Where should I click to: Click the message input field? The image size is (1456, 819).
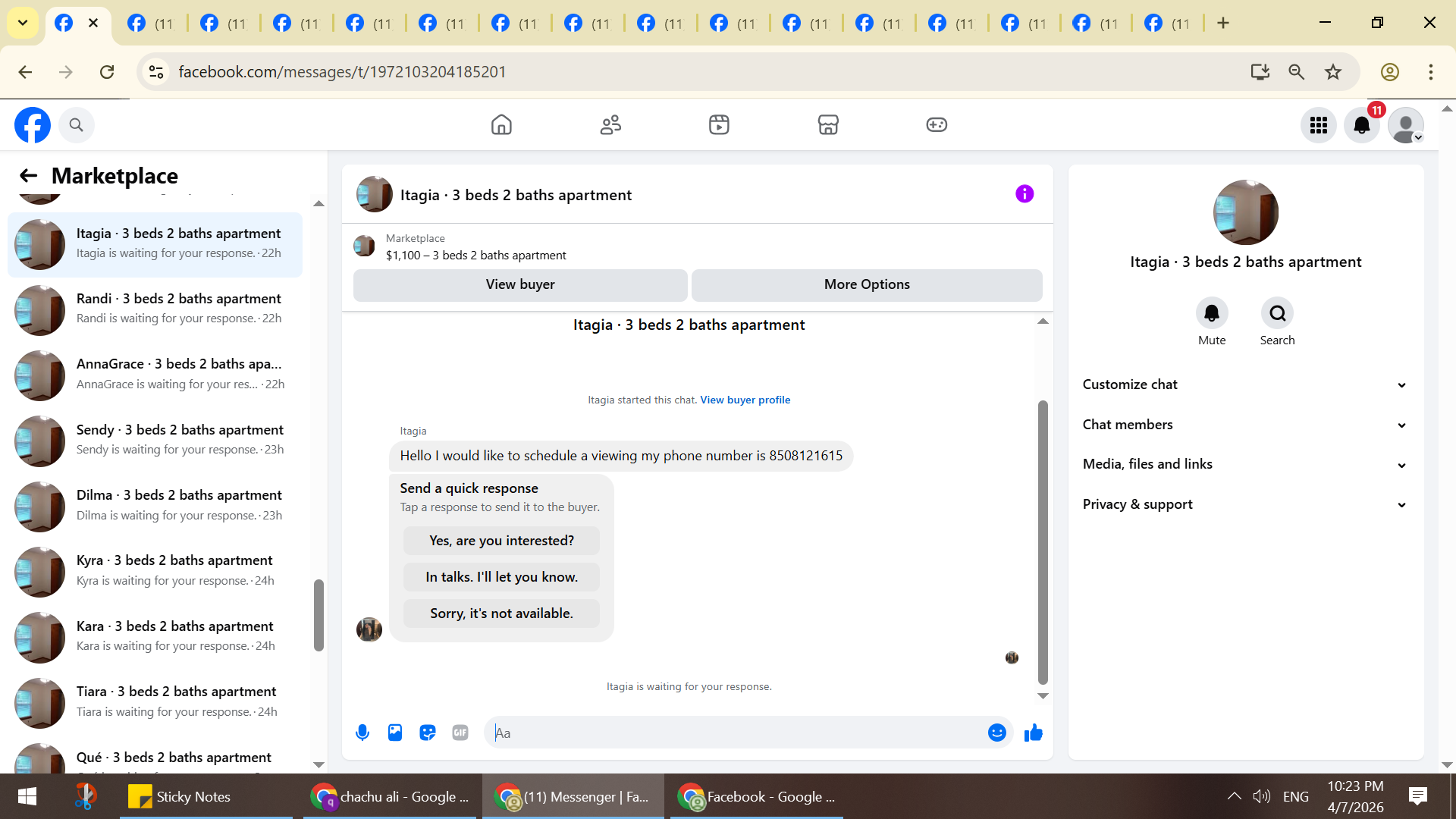point(748,733)
